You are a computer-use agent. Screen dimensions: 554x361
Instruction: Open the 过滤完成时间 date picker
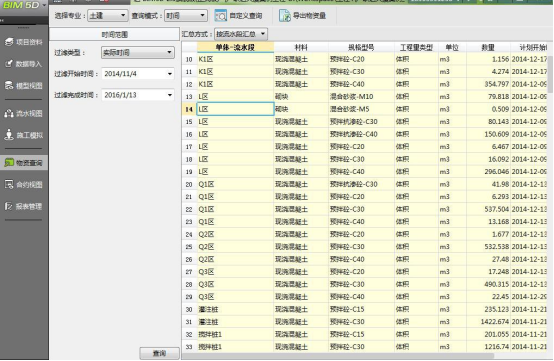[138, 95]
